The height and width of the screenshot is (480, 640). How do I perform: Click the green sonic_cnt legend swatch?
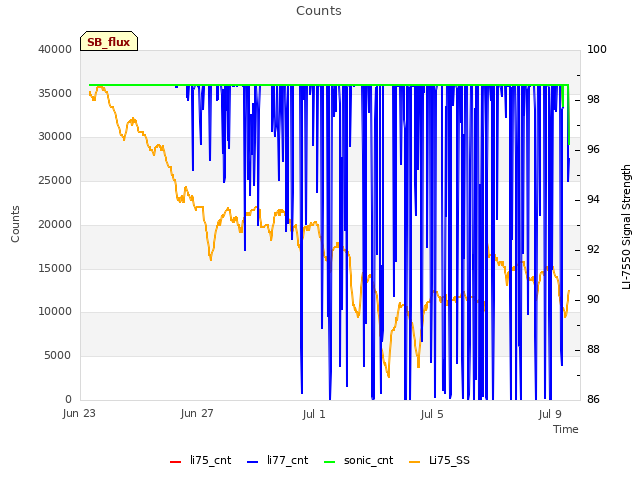329,462
